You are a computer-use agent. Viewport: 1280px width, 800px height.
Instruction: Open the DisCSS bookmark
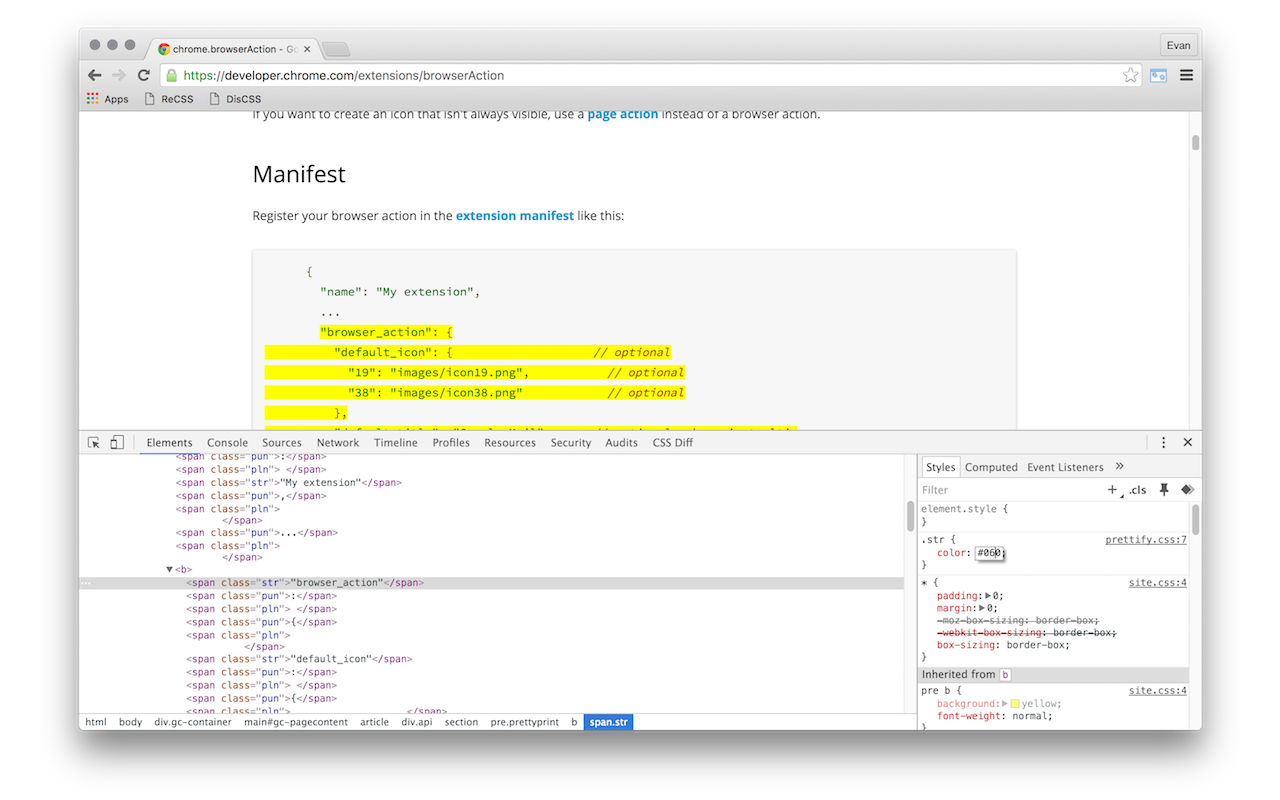tap(235, 99)
